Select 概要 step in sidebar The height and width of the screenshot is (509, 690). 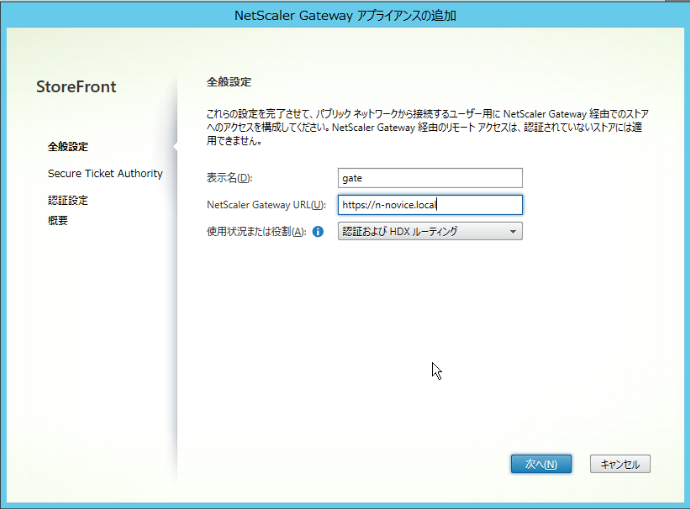point(58,220)
